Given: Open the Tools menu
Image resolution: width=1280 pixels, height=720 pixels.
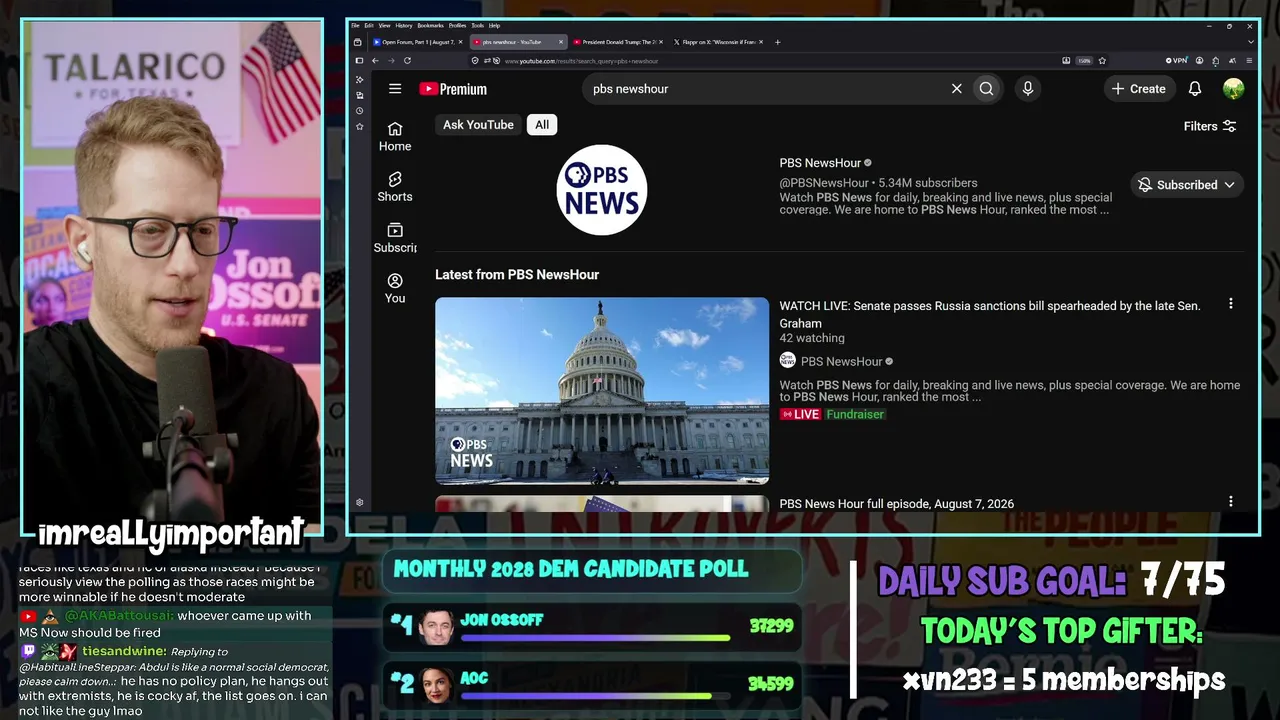Looking at the screenshot, I should coord(478,25).
